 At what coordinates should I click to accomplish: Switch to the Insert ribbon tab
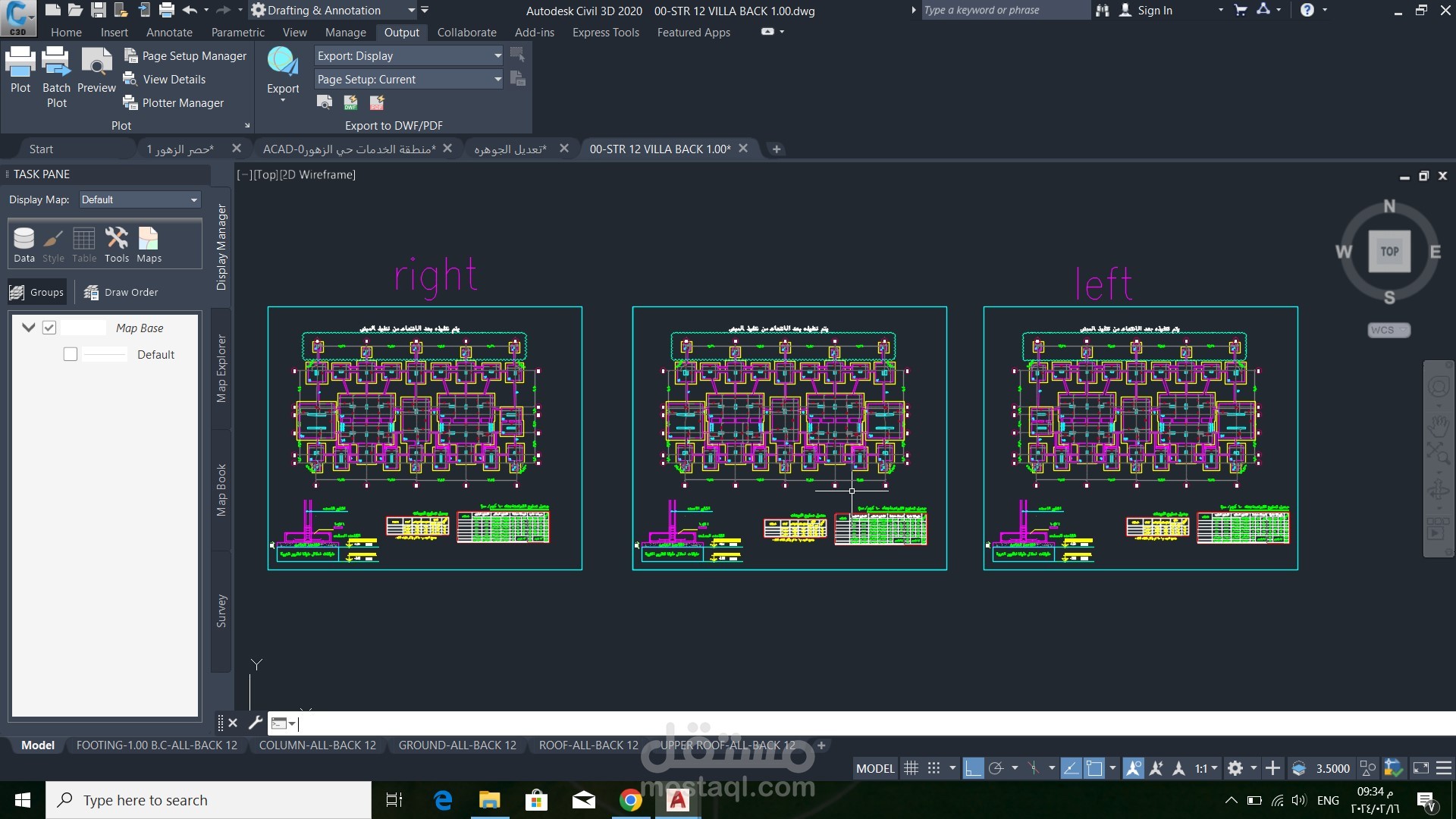coord(114,33)
